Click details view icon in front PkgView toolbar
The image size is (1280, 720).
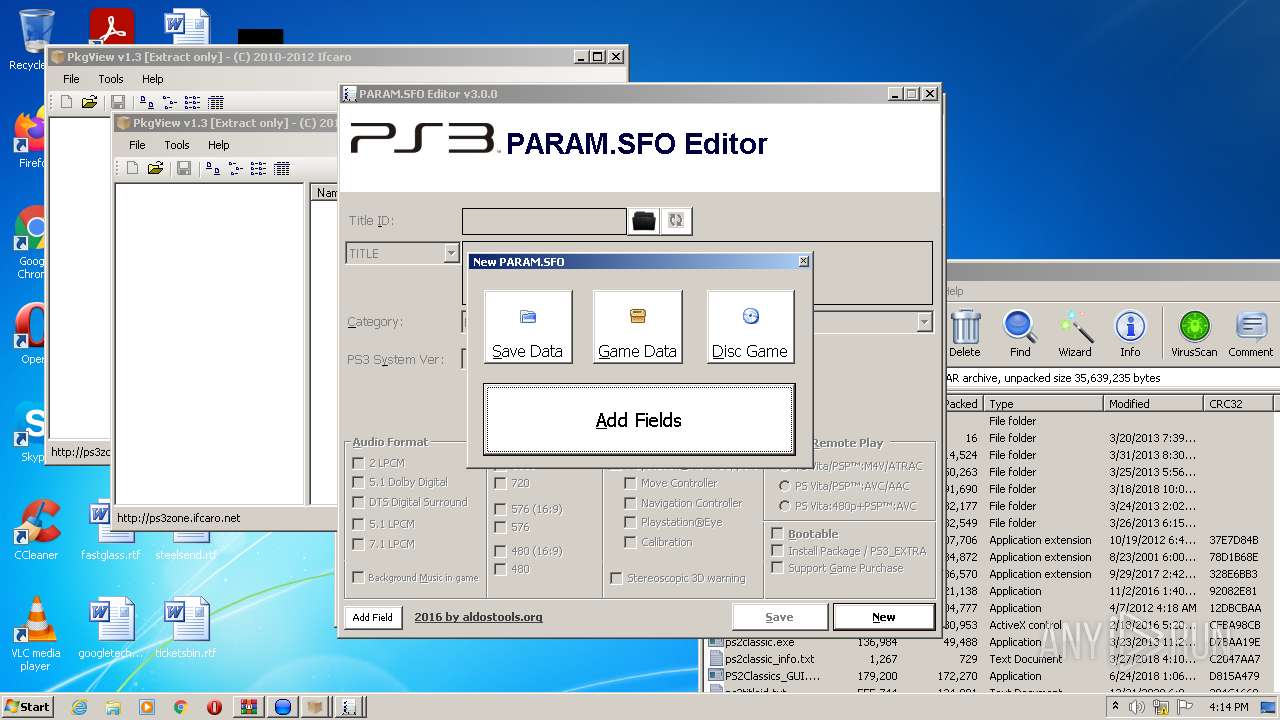[282, 168]
